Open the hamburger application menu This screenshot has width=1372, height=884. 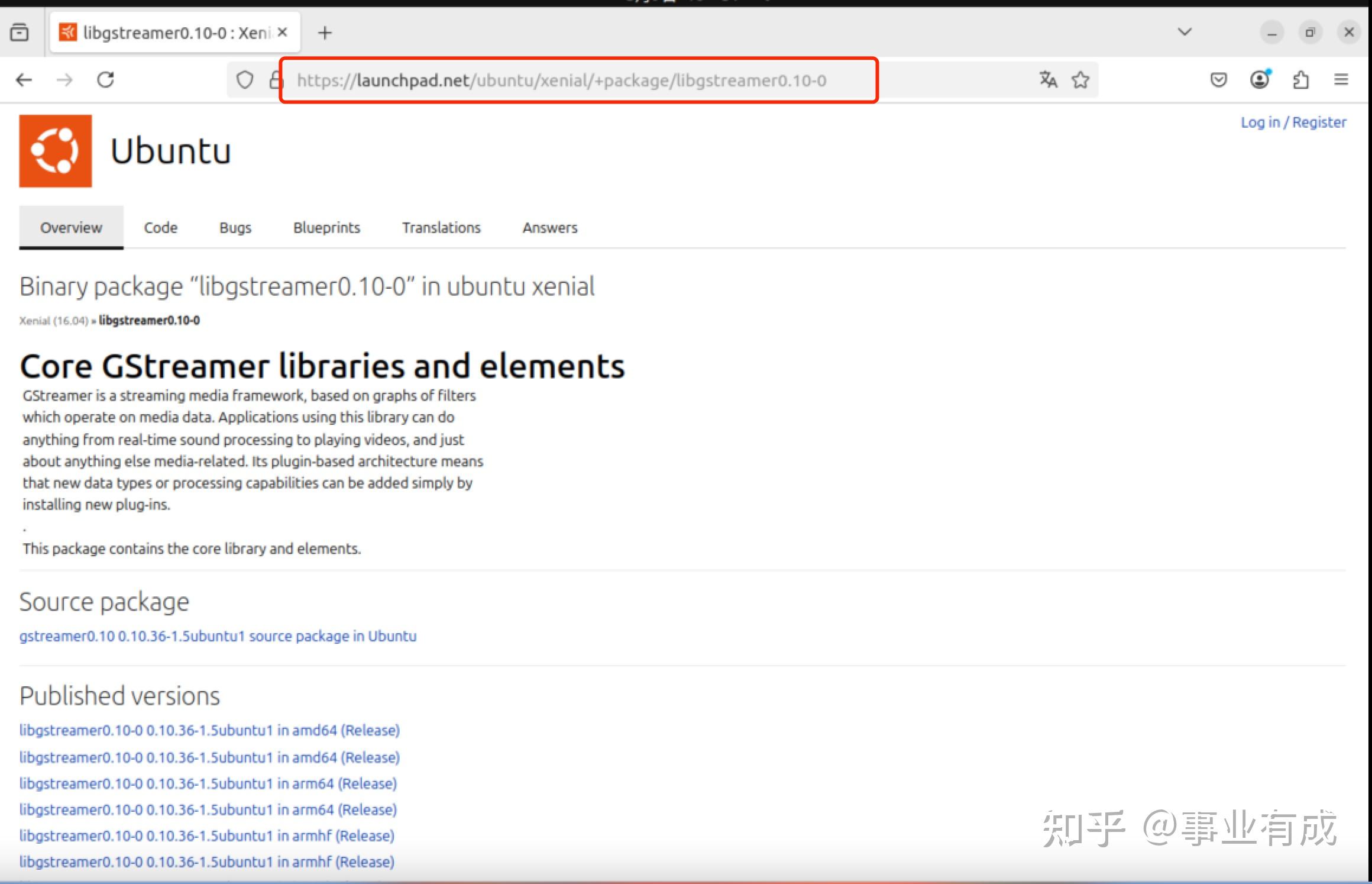tap(1341, 79)
